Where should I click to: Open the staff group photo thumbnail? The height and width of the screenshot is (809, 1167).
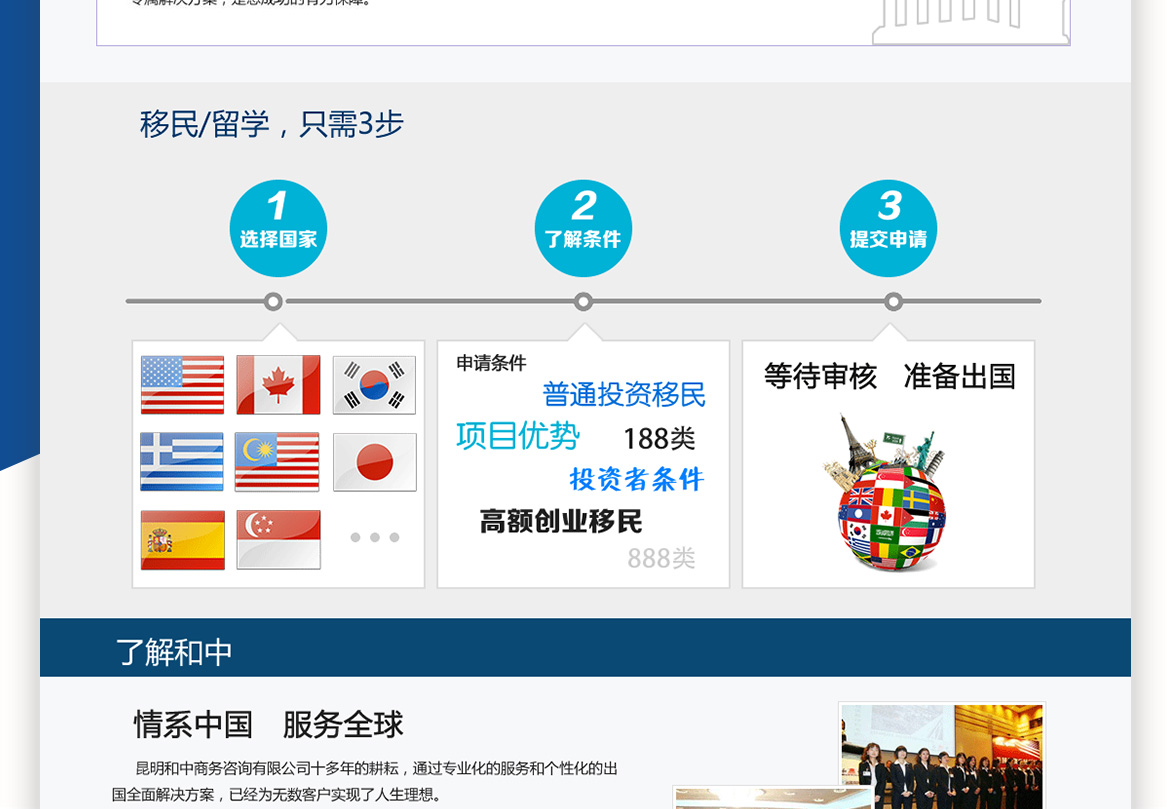(x=941, y=756)
